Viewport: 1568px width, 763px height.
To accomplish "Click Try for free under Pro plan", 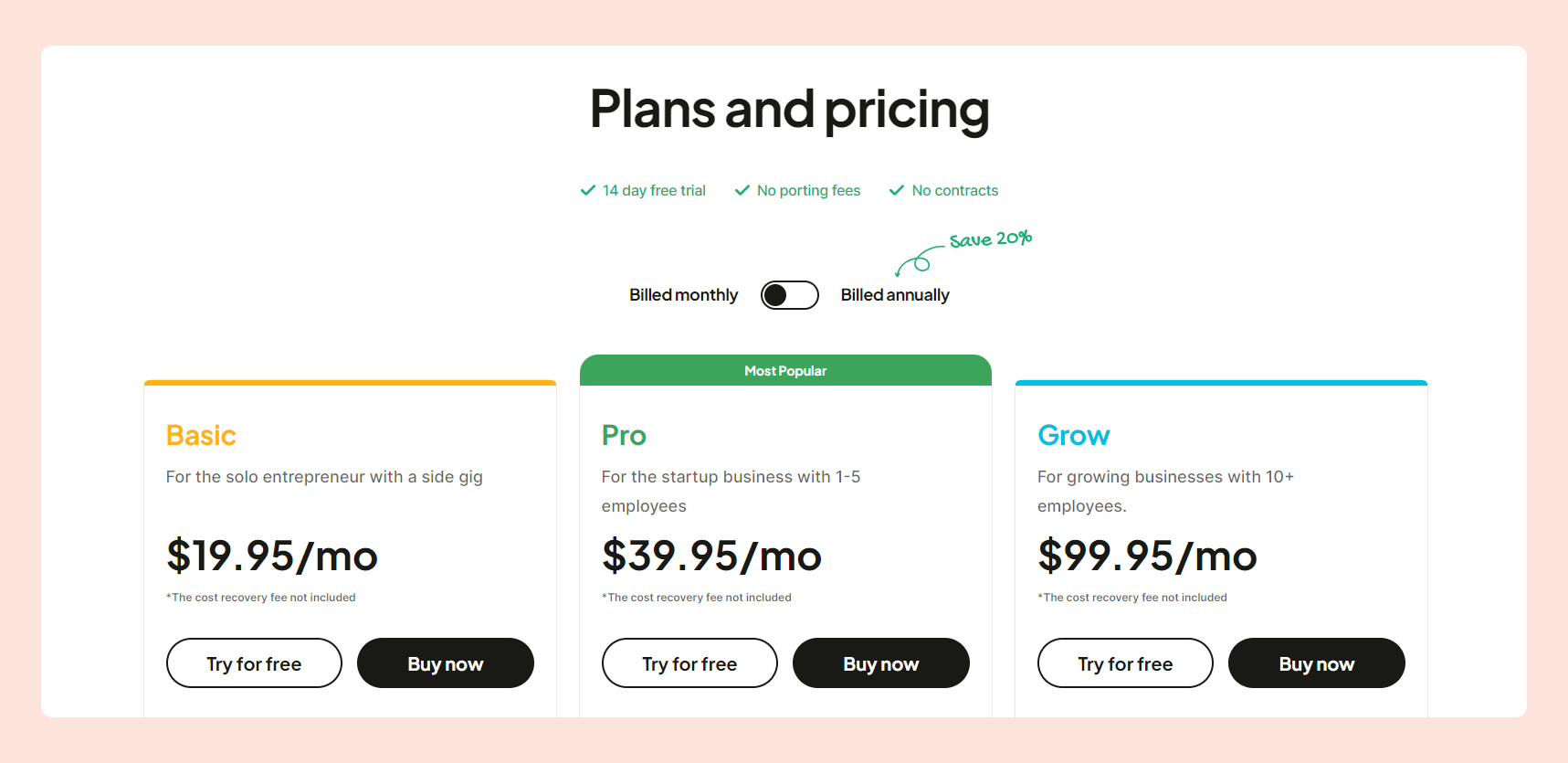I will click(689, 663).
